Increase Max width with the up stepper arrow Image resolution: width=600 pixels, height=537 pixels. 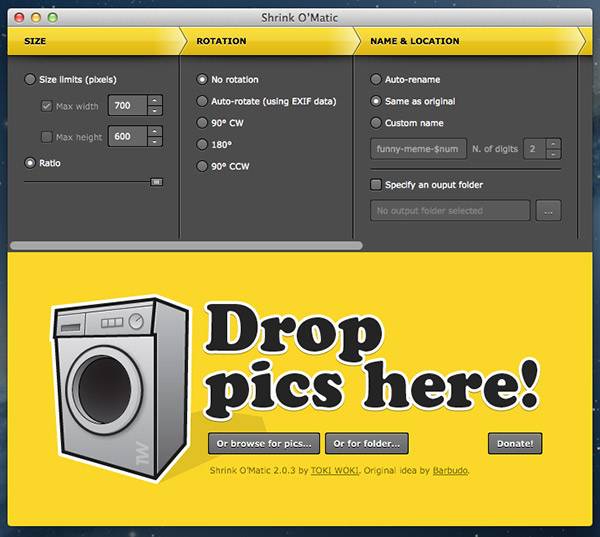155,100
